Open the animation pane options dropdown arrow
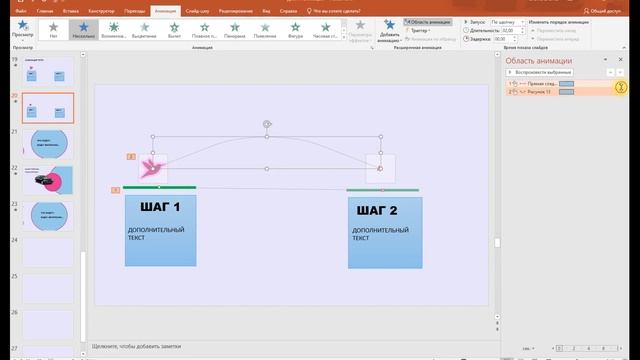The image size is (640, 360). (605, 60)
